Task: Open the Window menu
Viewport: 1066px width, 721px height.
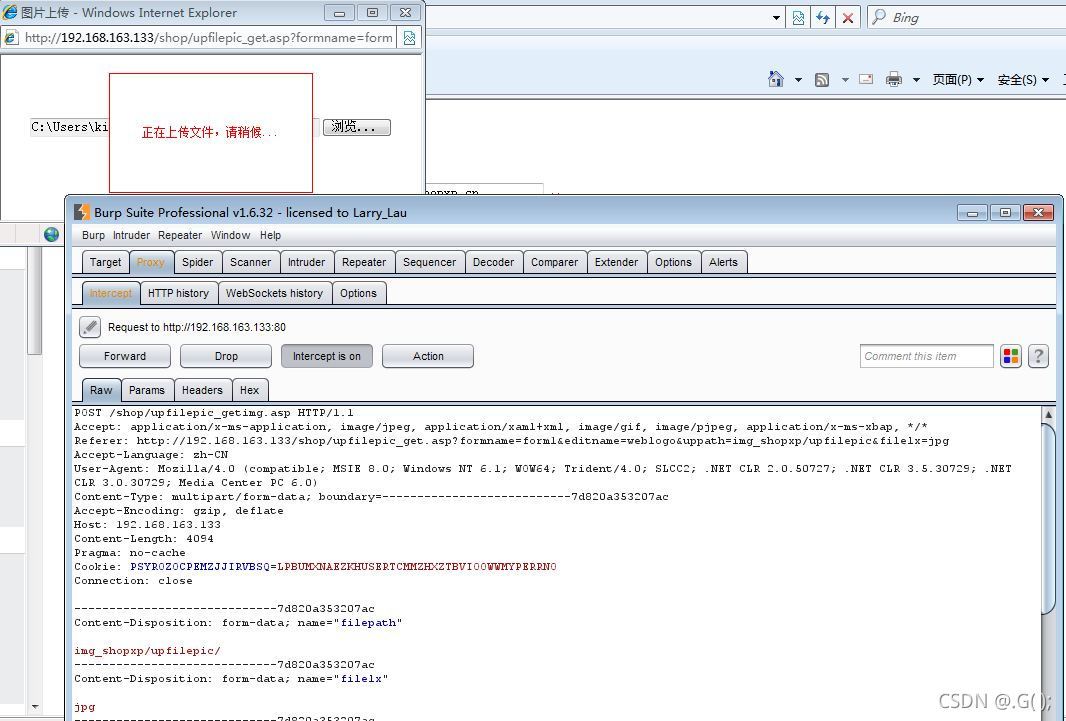Action: (x=230, y=235)
